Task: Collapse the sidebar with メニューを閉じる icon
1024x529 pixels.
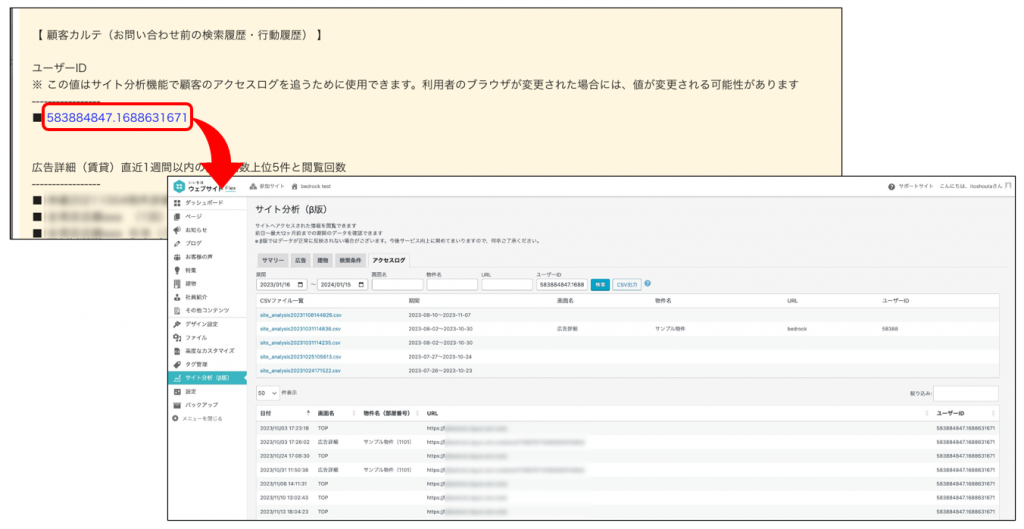Action: click(x=176, y=418)
